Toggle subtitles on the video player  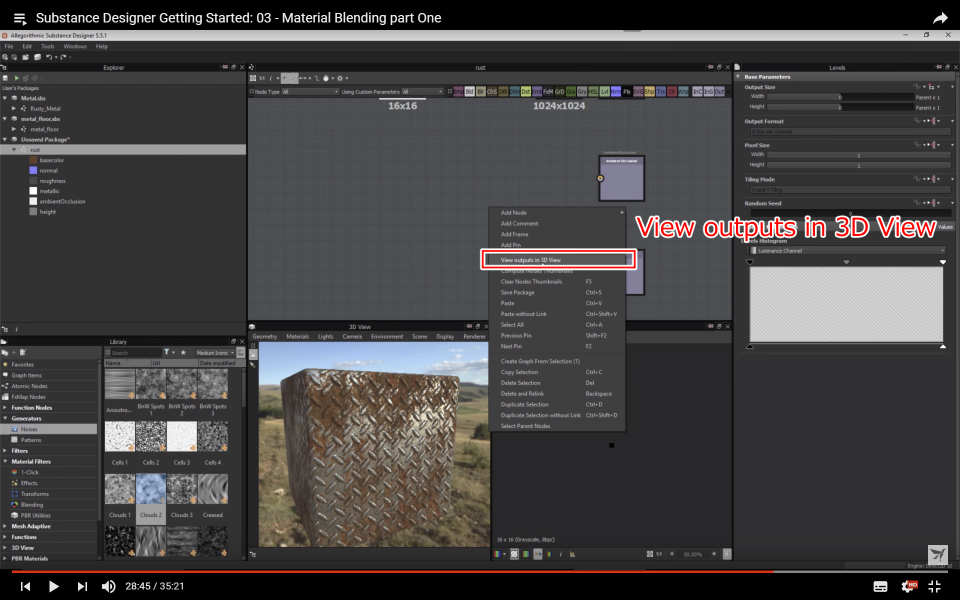(x=881, y=586)
